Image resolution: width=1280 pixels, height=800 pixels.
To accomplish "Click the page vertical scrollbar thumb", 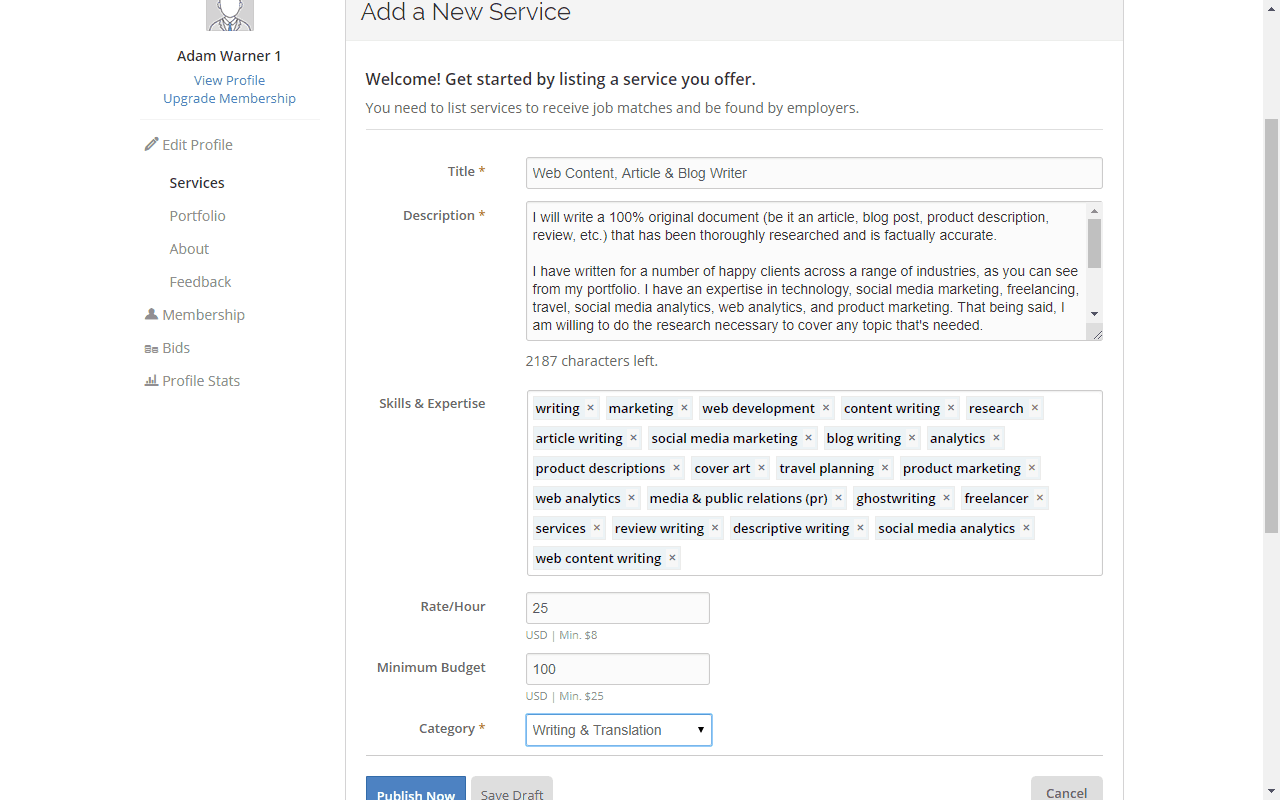I will (x=1272, y=325).
